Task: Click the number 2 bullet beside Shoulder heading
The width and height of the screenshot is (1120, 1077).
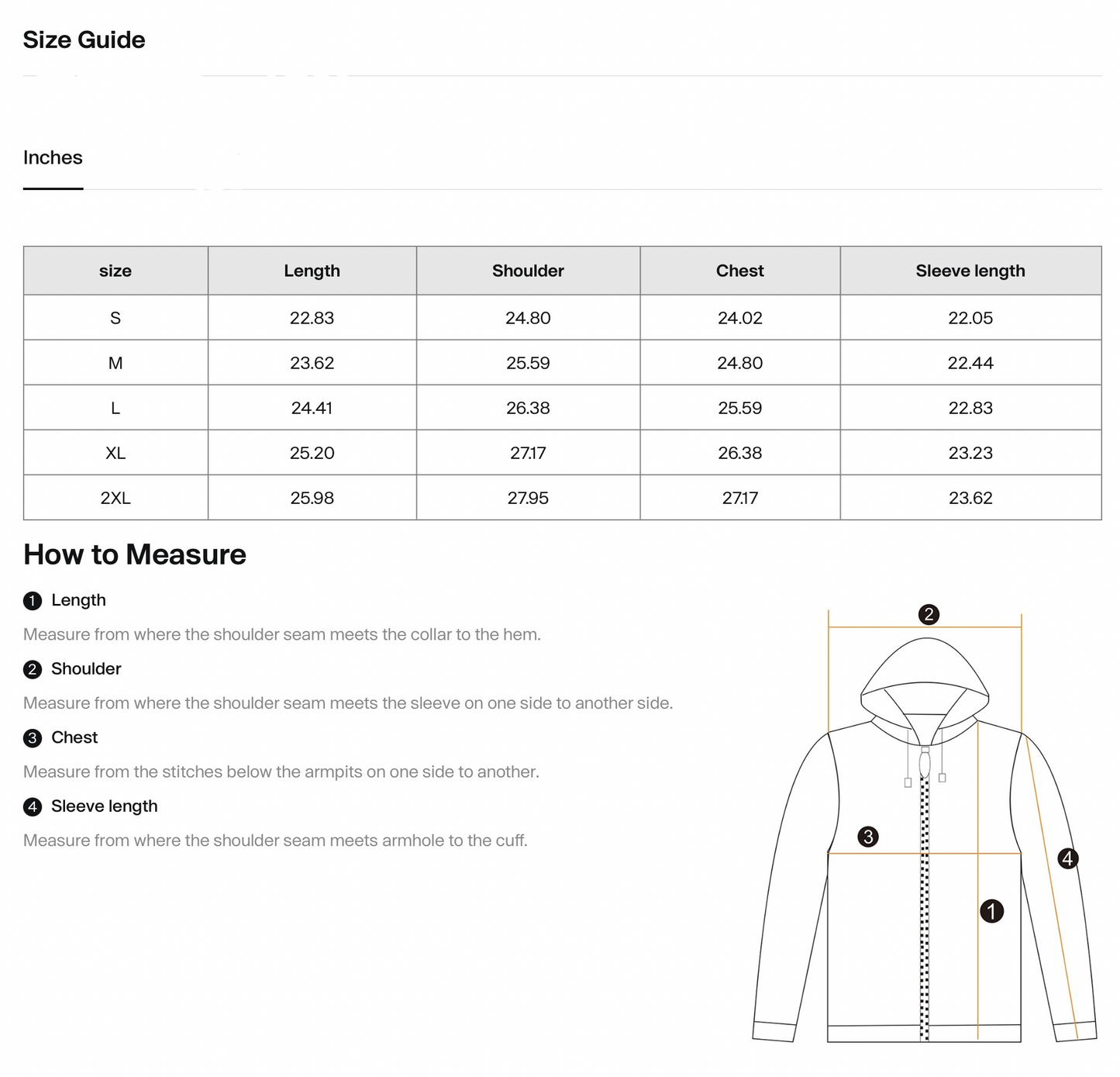Action: pyautogui.click(x=33, y=670)
